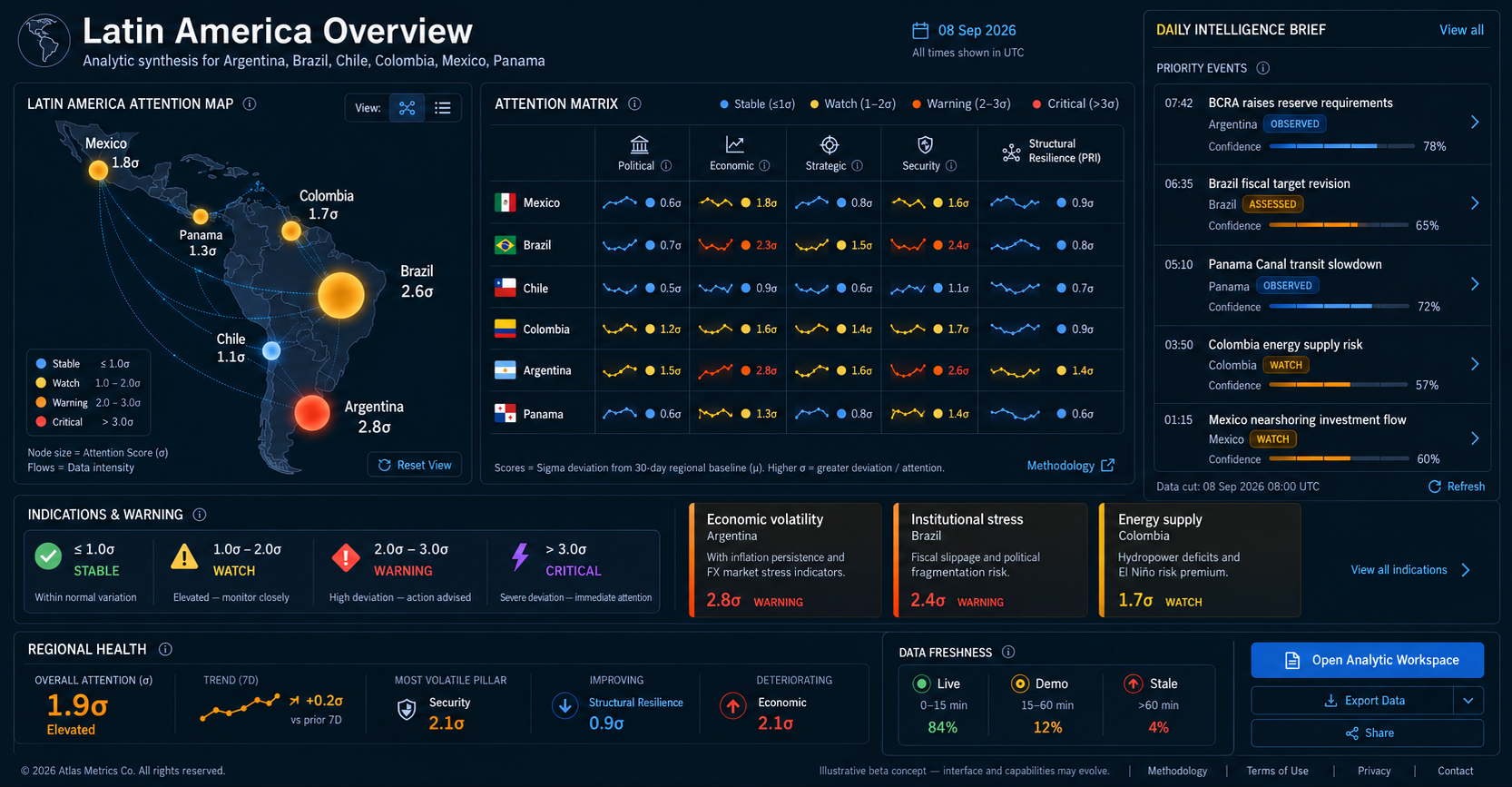The image size is (1512, 787).
Task: Click Export Data button
Action: 1352,701
